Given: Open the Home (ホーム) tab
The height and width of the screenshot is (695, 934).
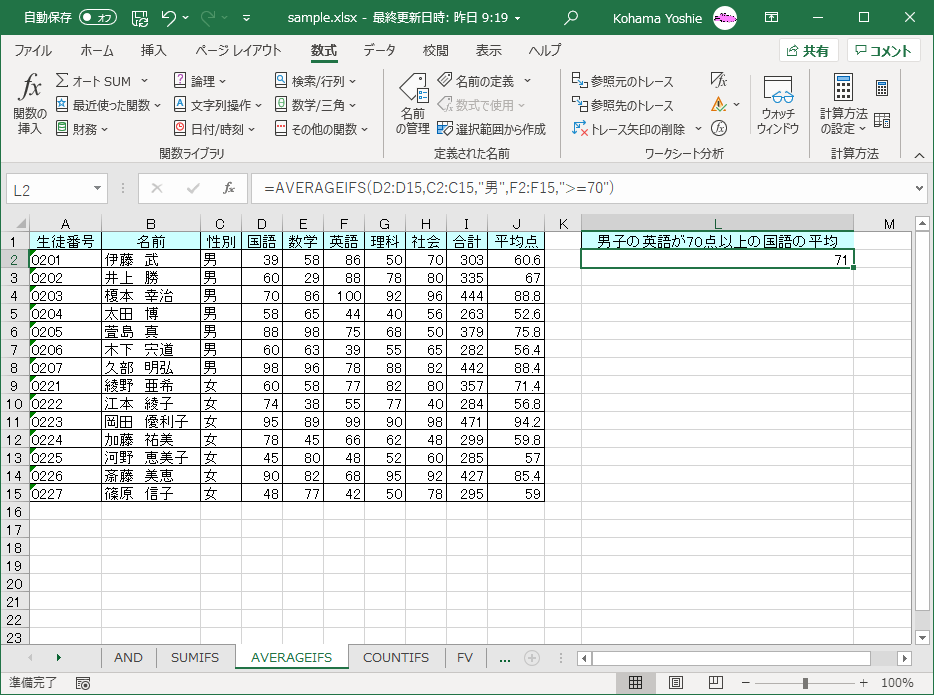Looking at the screenshot, I should (x=96, y=51).
